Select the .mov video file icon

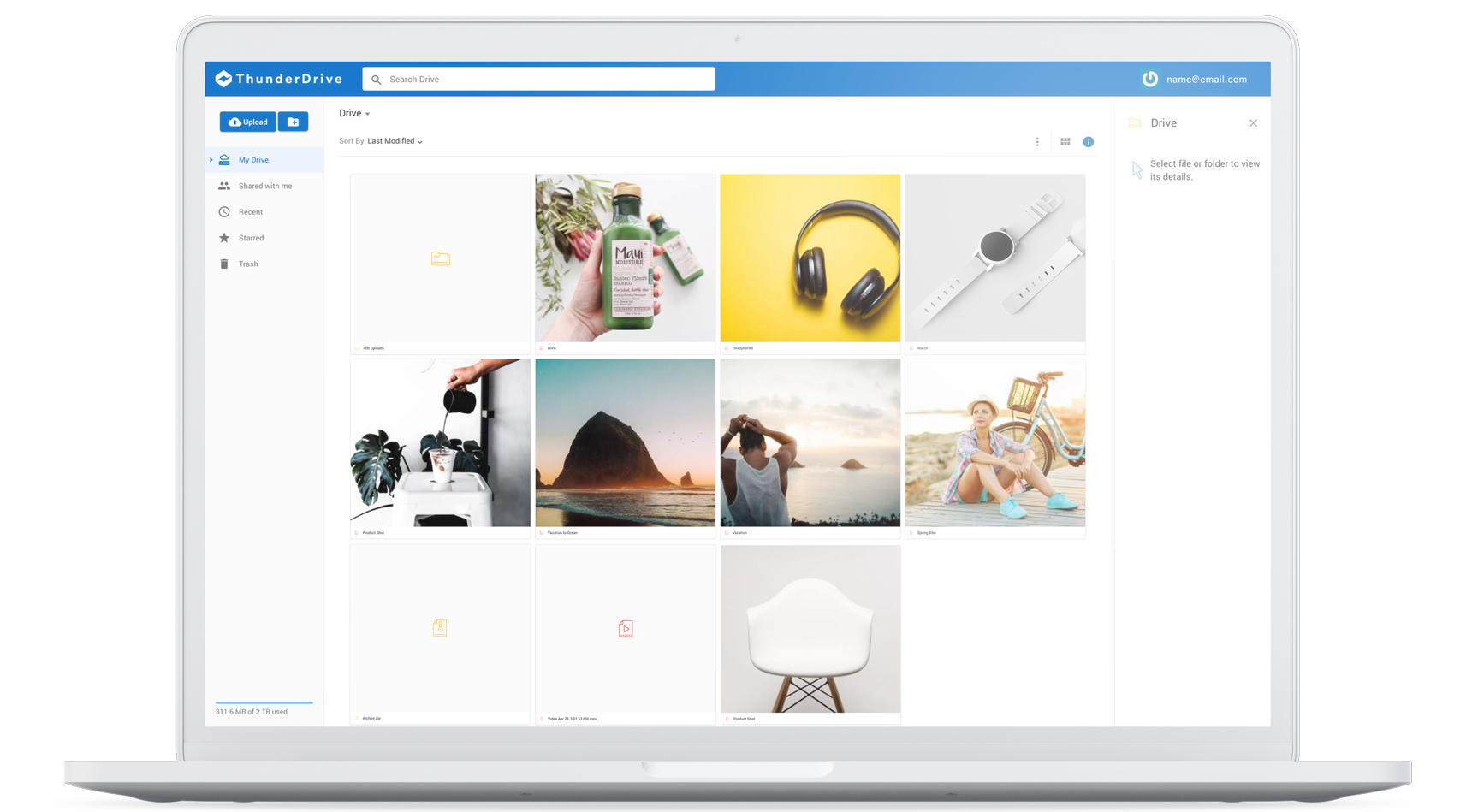point(626,629)
